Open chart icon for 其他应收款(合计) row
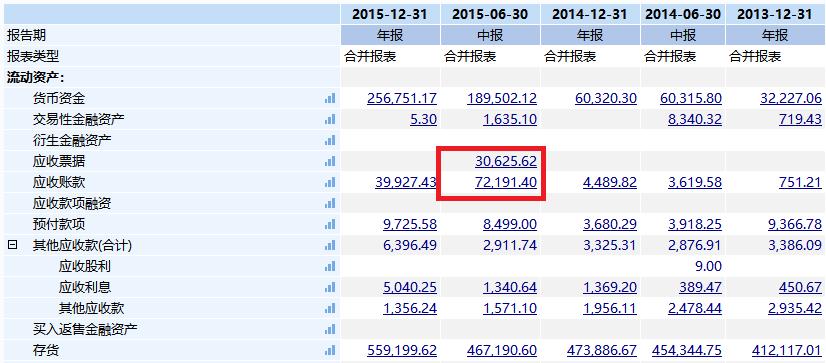Image resolution: width=826 pixels, height=363 pixels. [330, 246]
